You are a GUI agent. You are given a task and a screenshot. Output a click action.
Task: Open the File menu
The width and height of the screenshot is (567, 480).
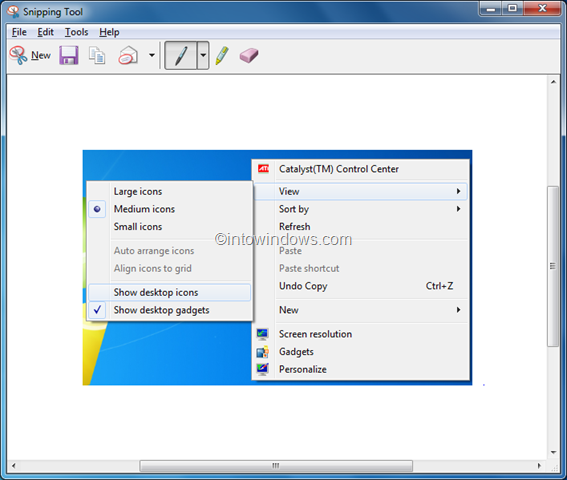(x=19, y=32)
